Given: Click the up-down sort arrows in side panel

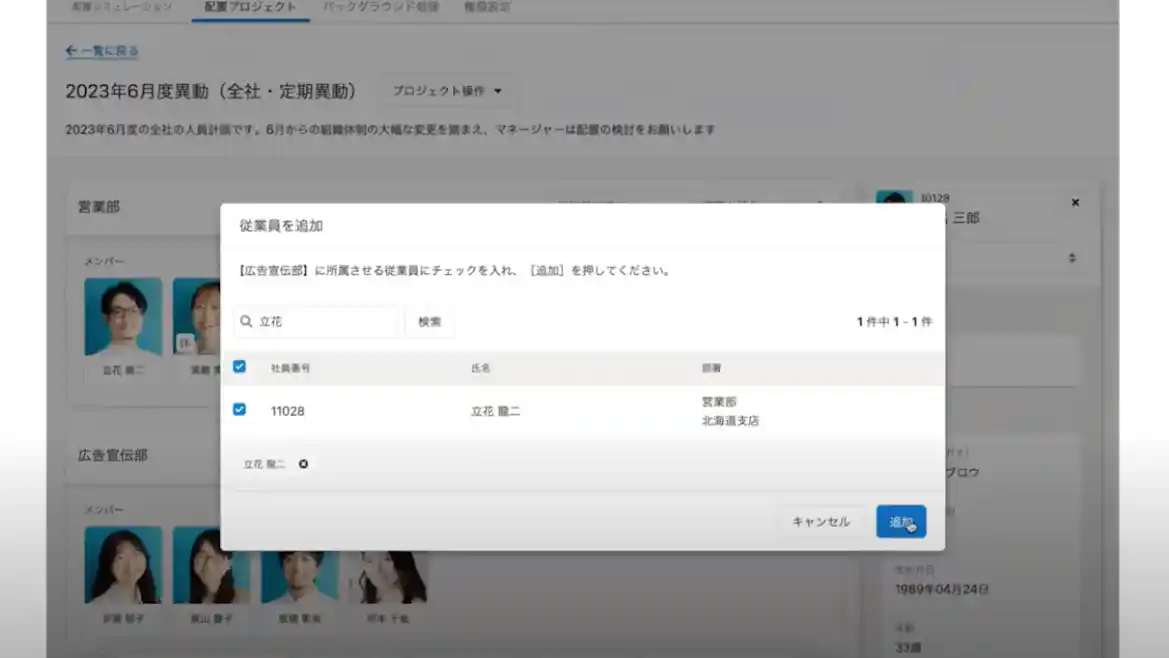Looking at the screenshot, I should [x=1072, y=258].
